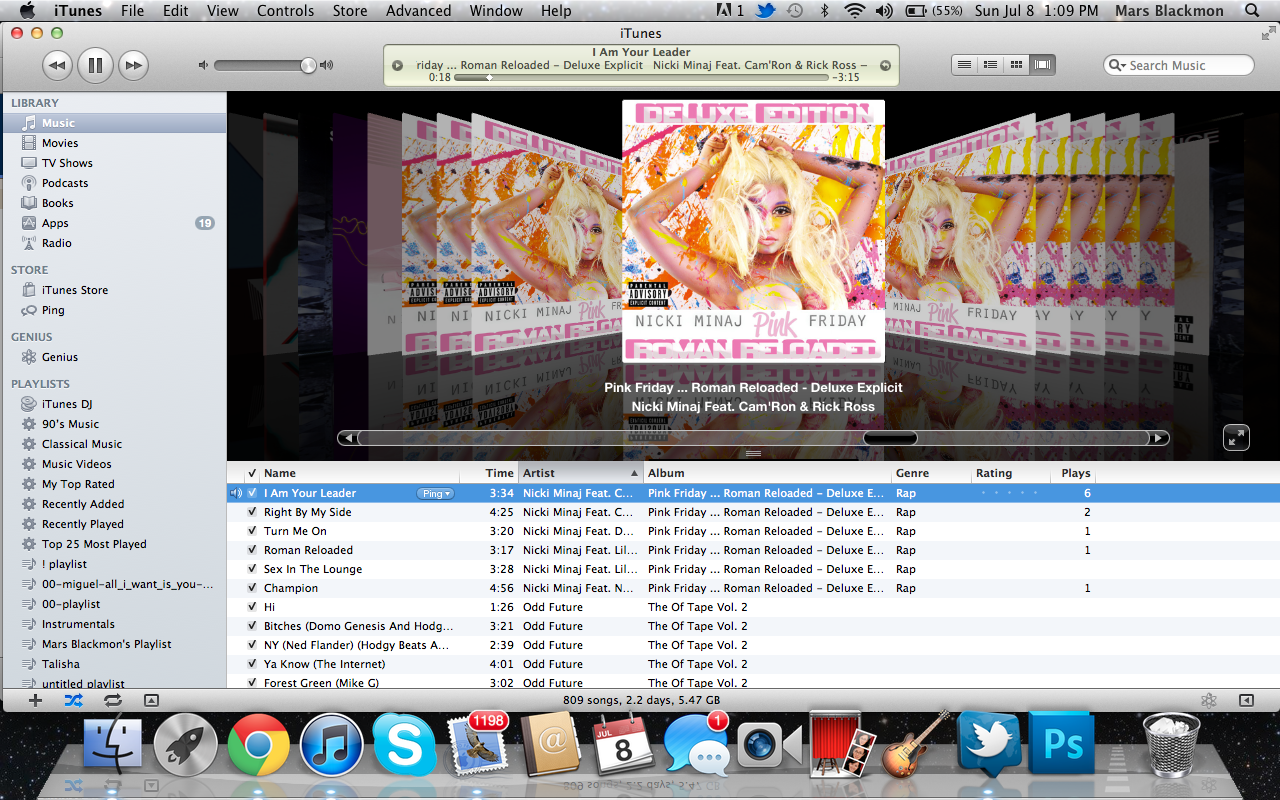The width and height of the screenshot is (1280, 800).
Task: Sort songs by the Time column
Action: click(489, 473)
